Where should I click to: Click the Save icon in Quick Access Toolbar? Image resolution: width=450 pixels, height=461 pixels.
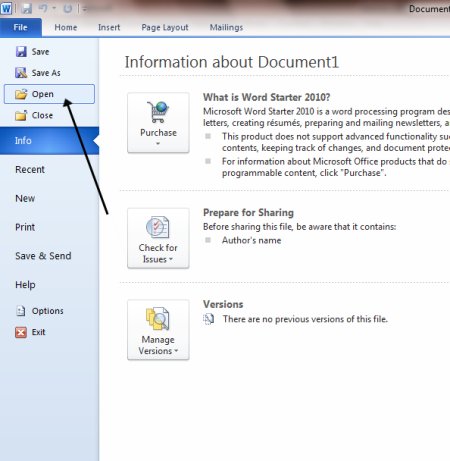(x=26, y=8)
